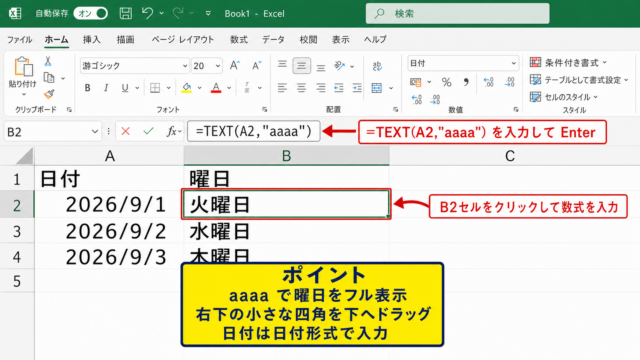This screenshot has width=640, height=360.
Task: Open the Borders dropdown arrow
Action: [168, 88]
